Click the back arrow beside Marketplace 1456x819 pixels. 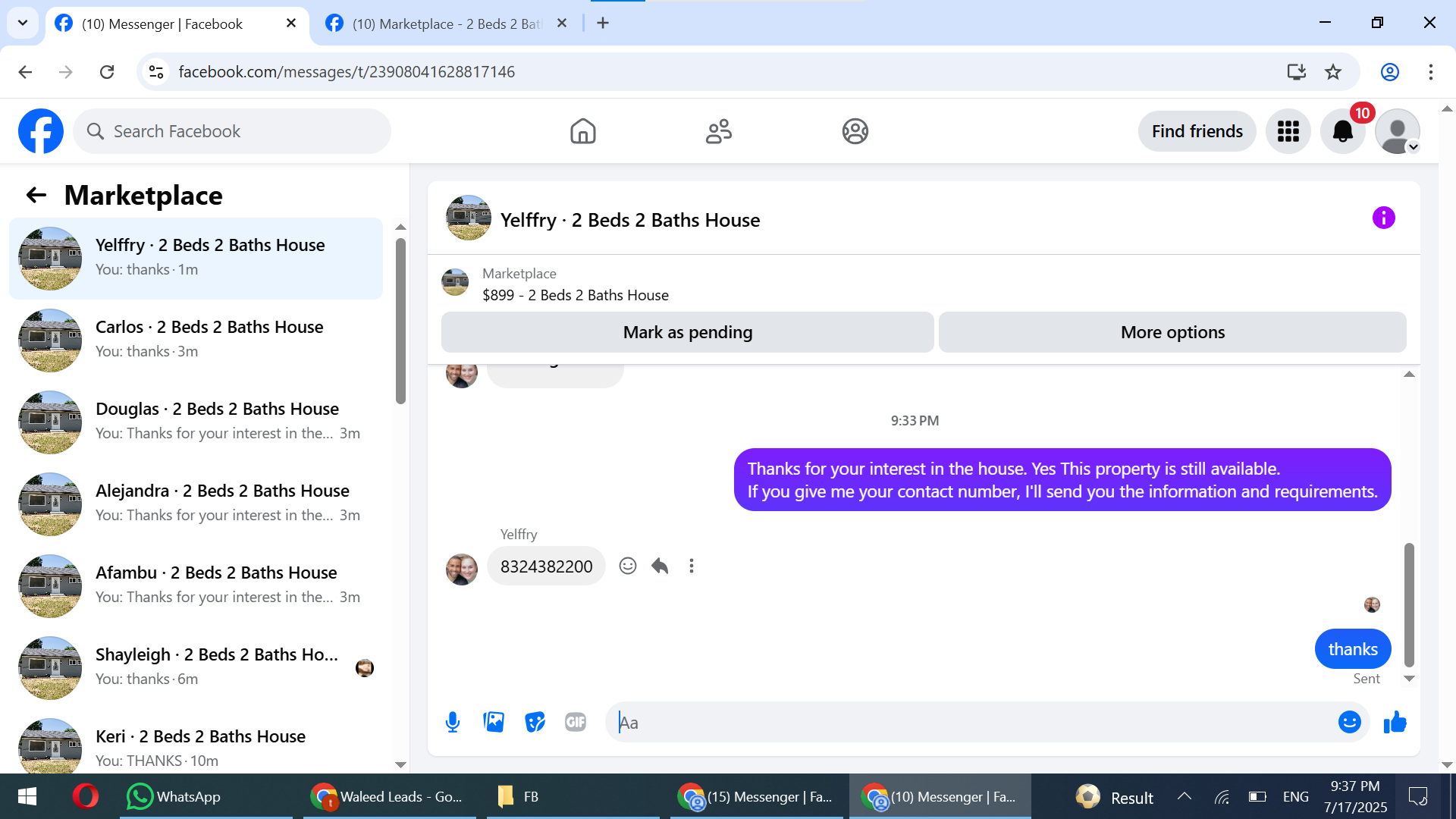tap(36, 196)
